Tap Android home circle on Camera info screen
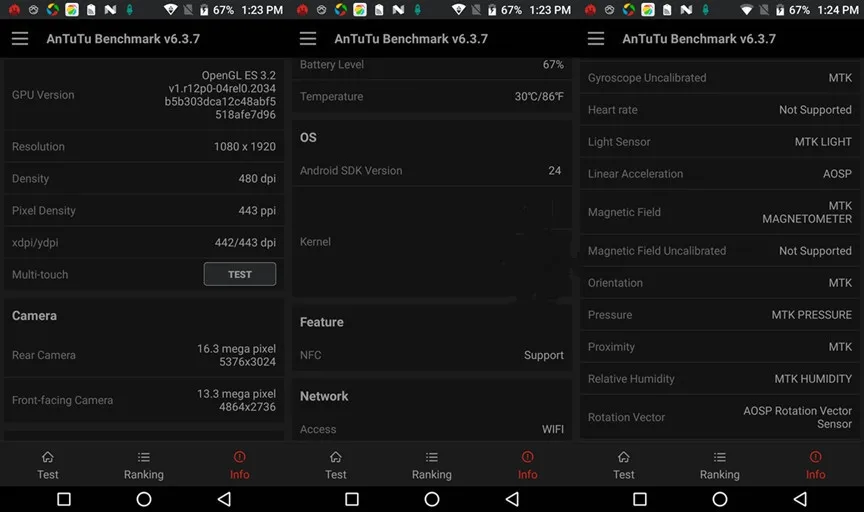864x512 pixels. [144, 499]
